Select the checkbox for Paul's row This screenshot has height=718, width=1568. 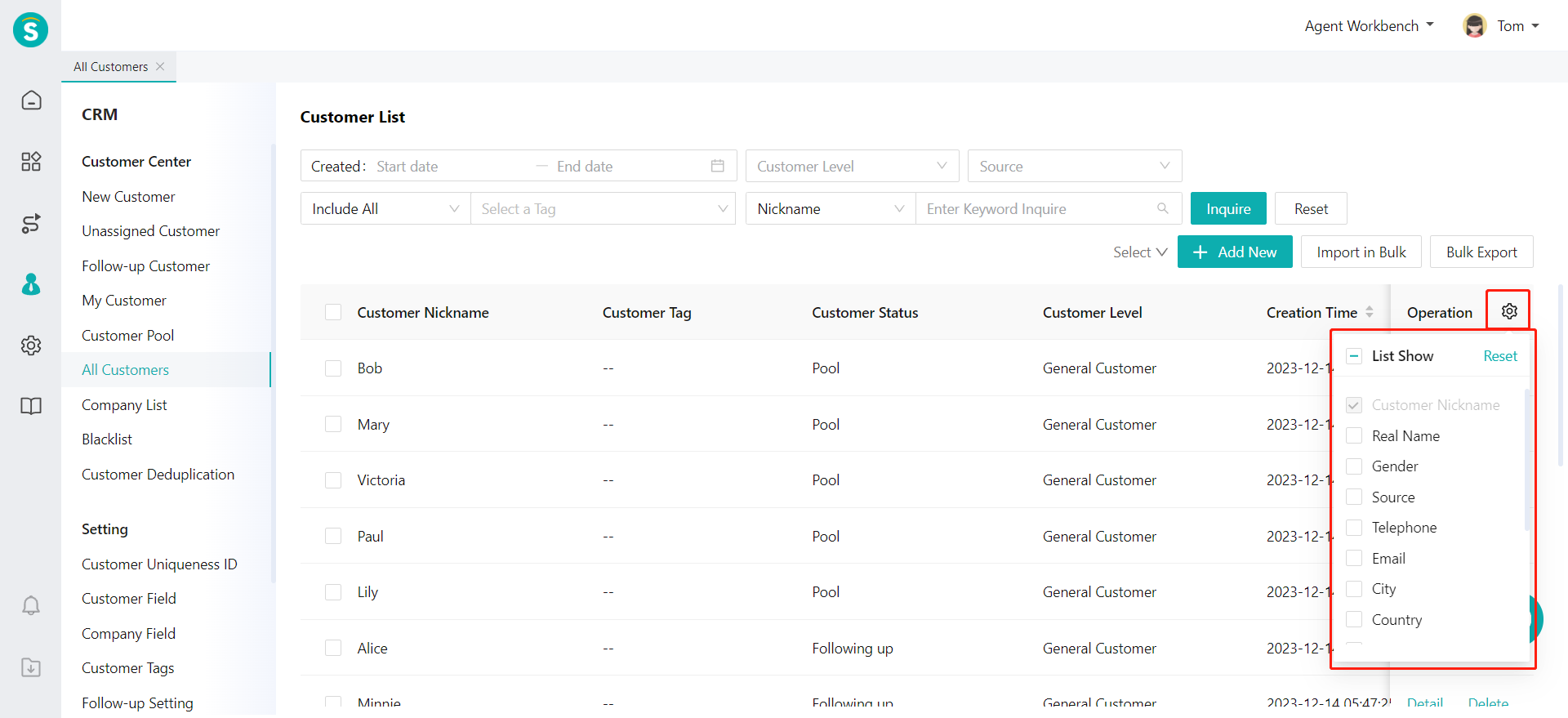click(x=333, y=536)
